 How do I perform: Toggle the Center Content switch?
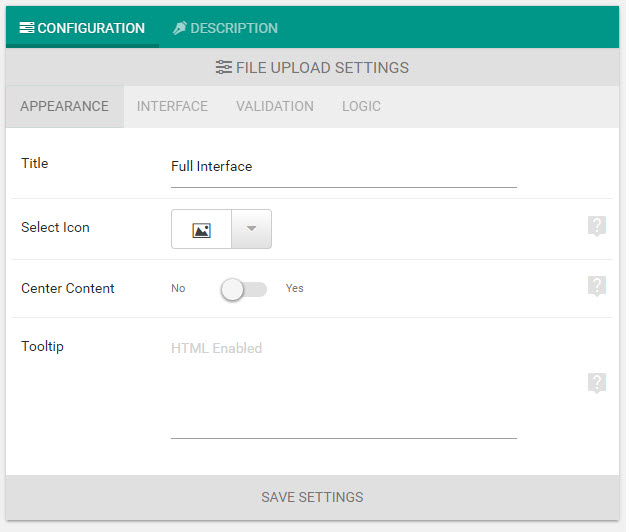tap(244, 289)
